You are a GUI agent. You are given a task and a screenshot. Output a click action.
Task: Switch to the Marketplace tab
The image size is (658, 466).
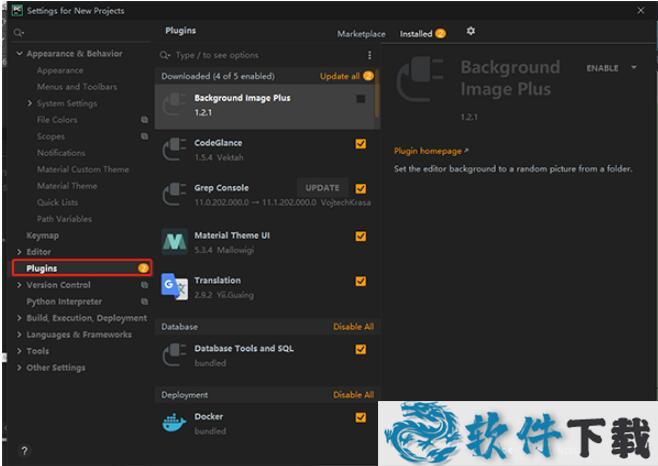[360, 34]
